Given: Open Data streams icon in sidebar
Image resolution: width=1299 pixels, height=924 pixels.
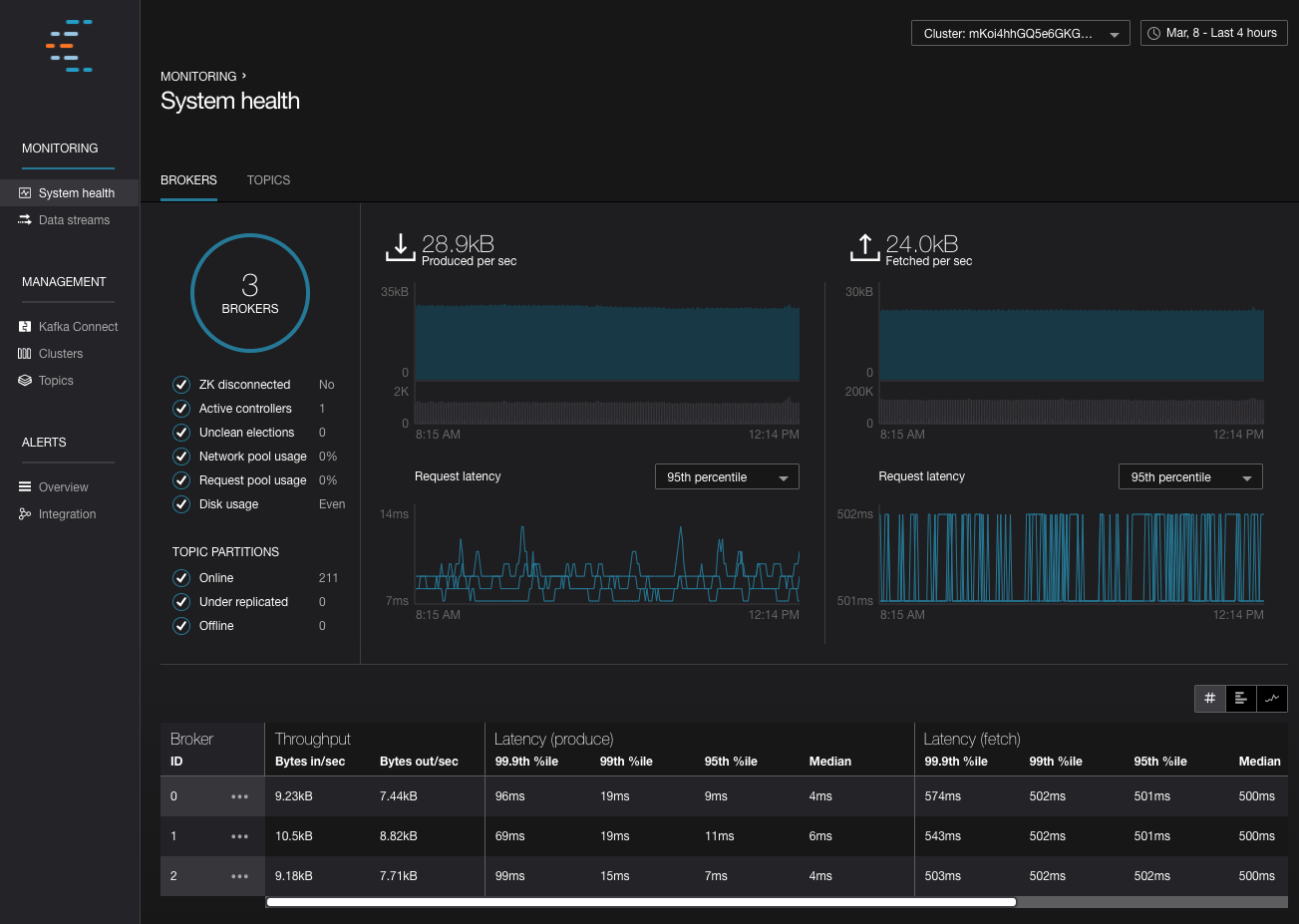Looking at the screenshot, I should (25, 220).
